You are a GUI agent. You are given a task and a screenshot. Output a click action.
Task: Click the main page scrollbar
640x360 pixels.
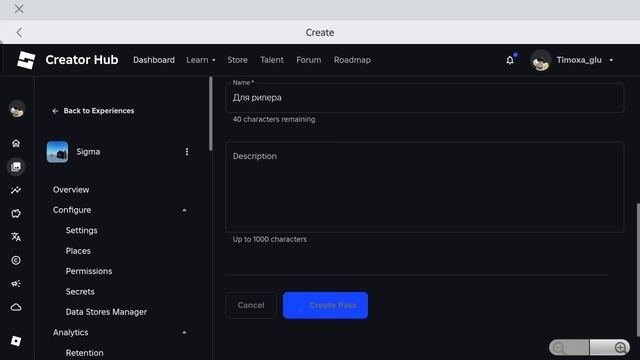pyautogui.click(x=638, y=269)
